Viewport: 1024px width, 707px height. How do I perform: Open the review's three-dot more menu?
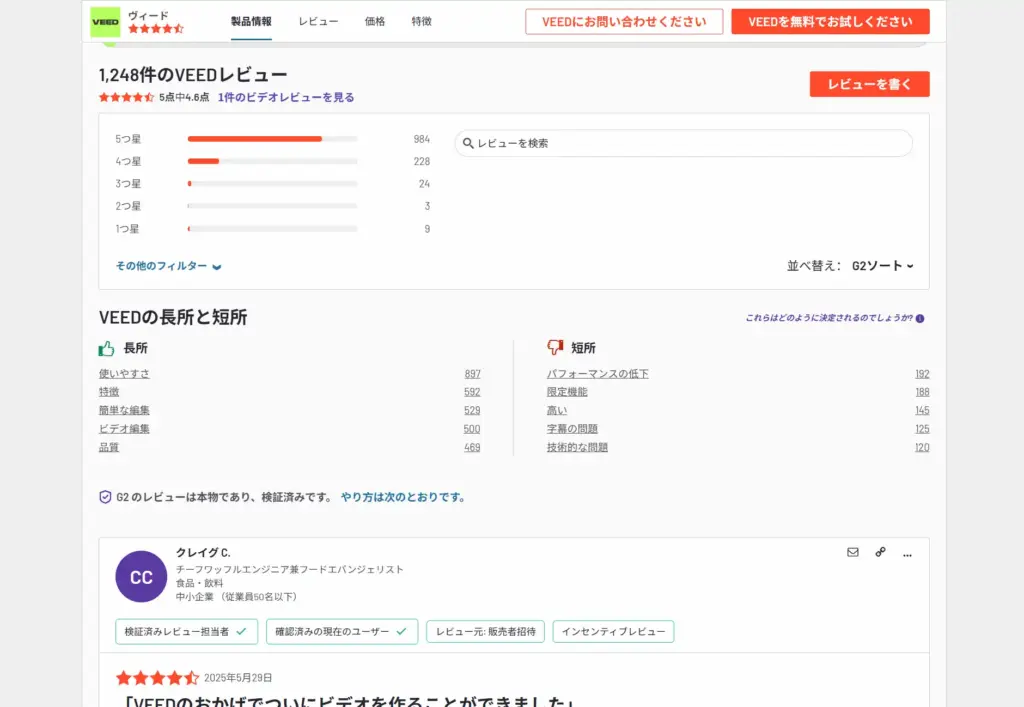[907, 555]
